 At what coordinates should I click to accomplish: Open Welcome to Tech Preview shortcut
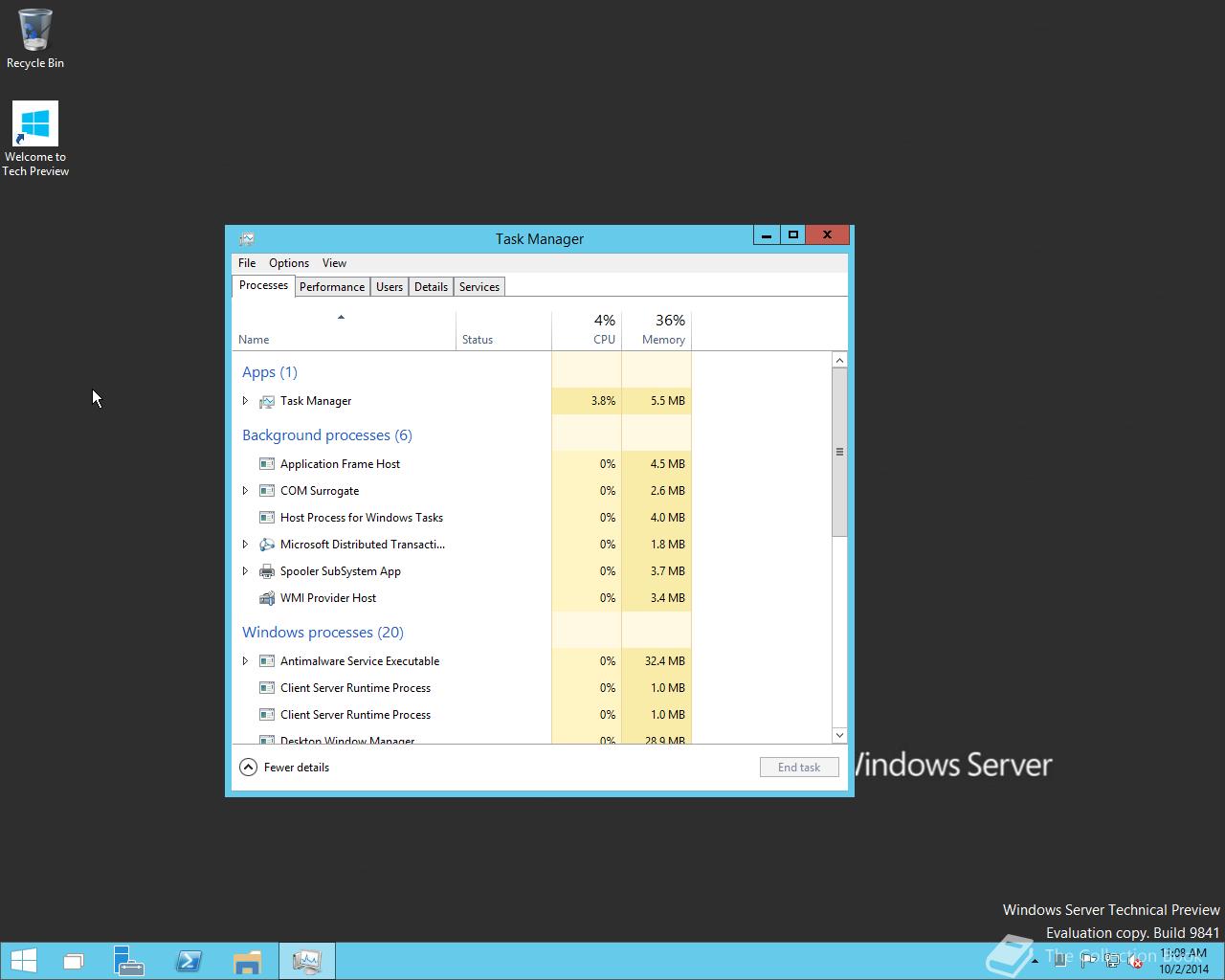point(35,140)
